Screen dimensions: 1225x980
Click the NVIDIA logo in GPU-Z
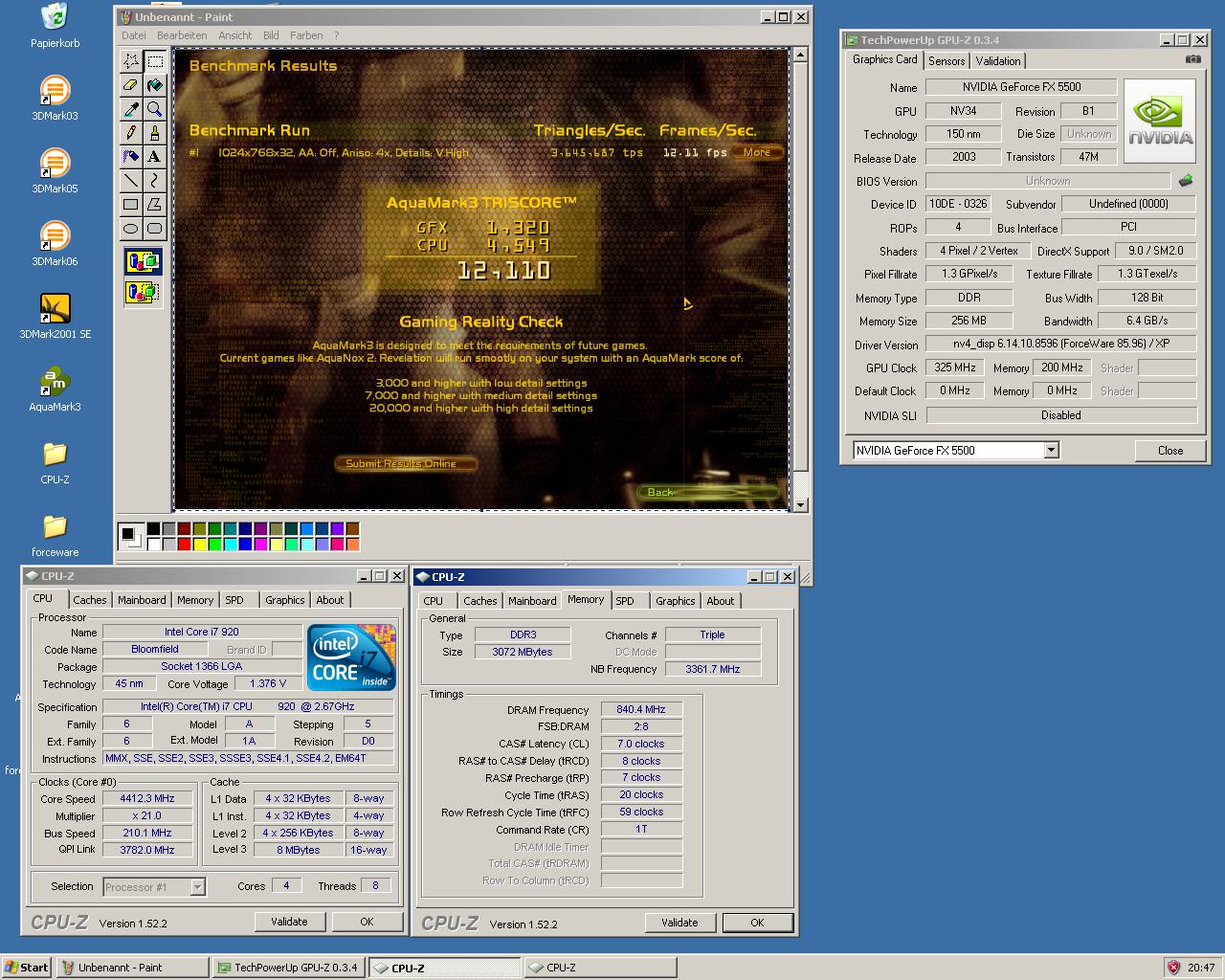click(1160, 121)
